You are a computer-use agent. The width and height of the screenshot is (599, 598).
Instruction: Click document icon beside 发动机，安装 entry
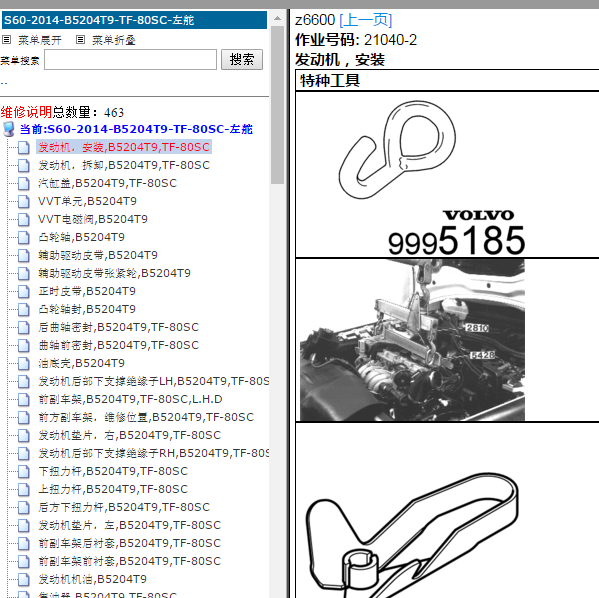pos(24,147)
